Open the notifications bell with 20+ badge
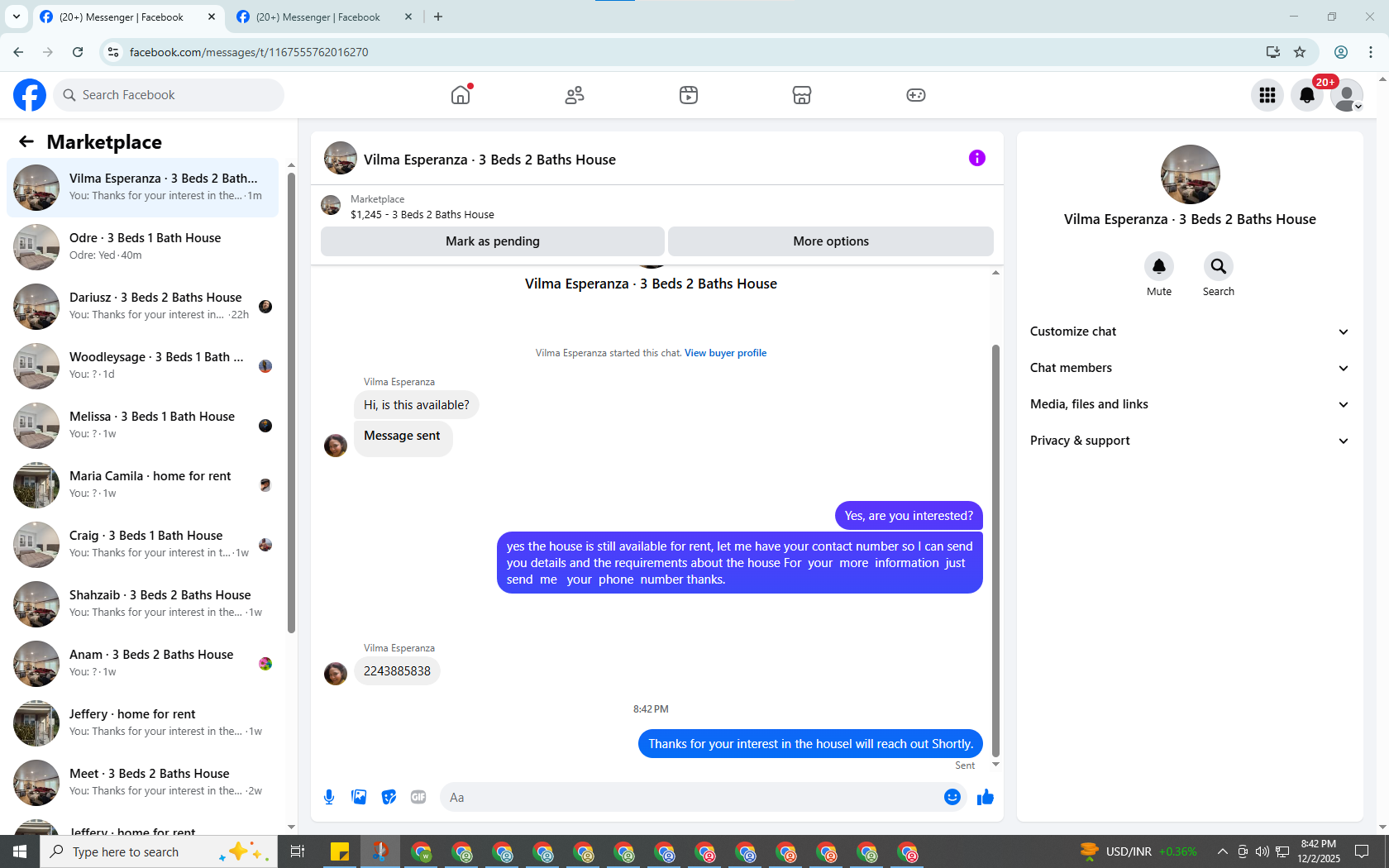This screenshot has height=868, width=1389. [1307, 95]
